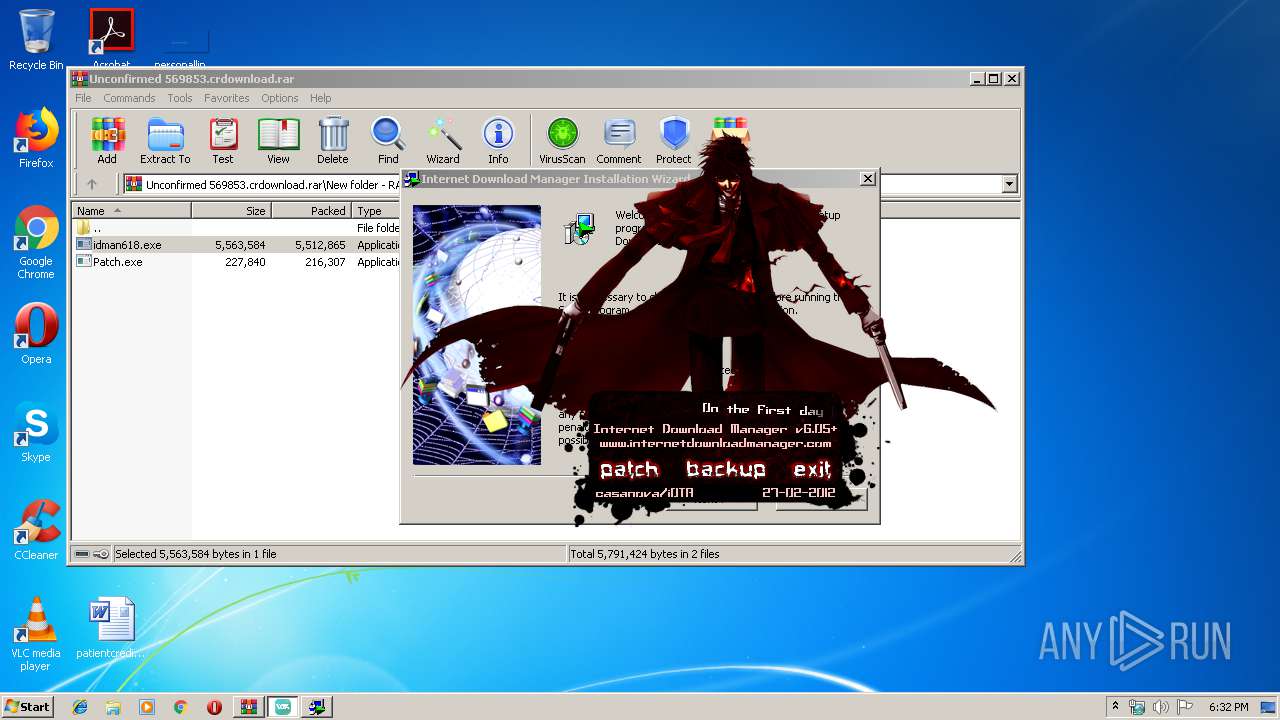Select the parent folder '..' row
Viewport: 1280px width, 720px height.
[237, 228]
